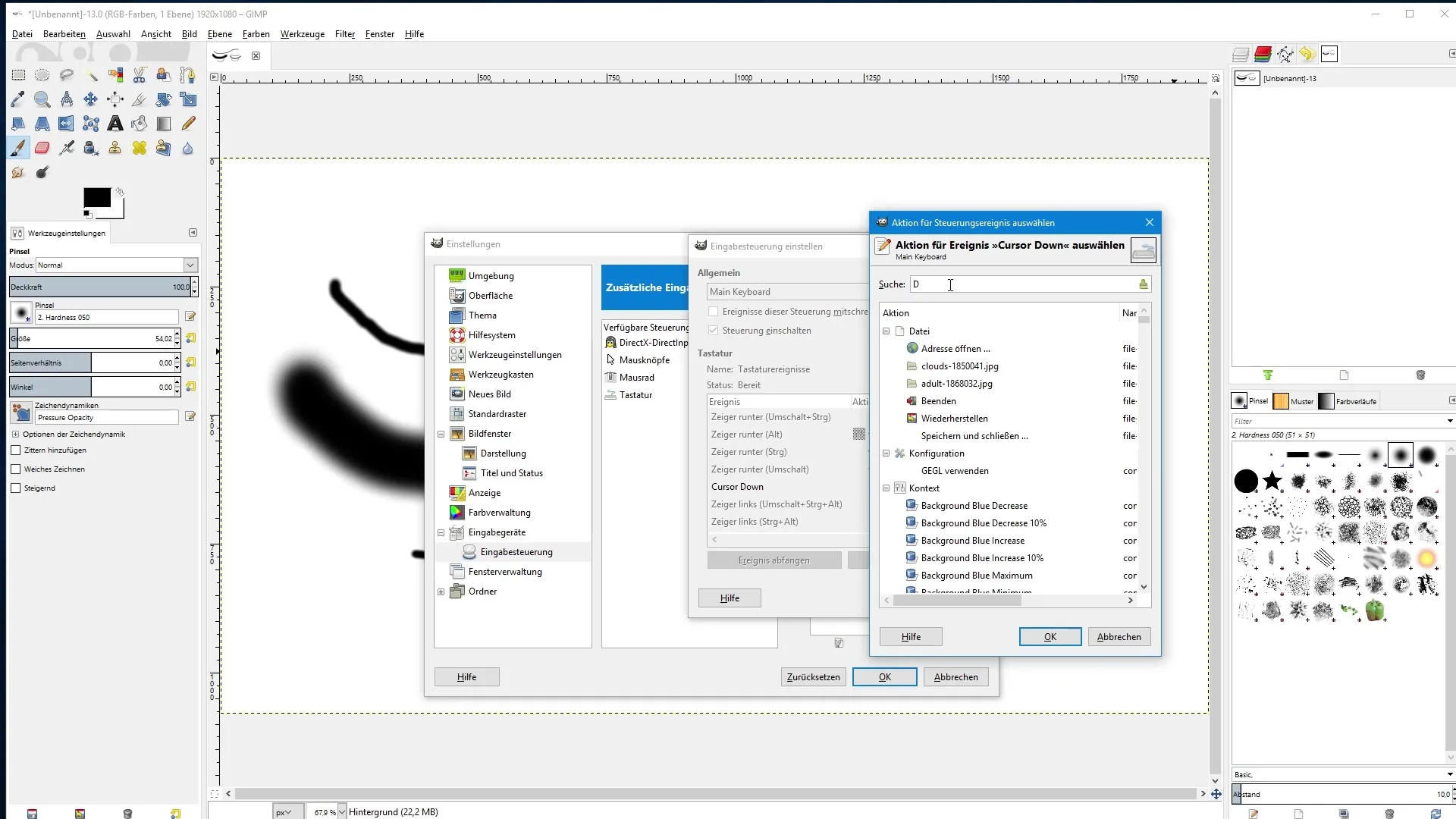Image resolution: width=1456 pixels, height=819 pixels.
Task: Switch to the Farbverläufe tab
Action: click(1348, 401)
